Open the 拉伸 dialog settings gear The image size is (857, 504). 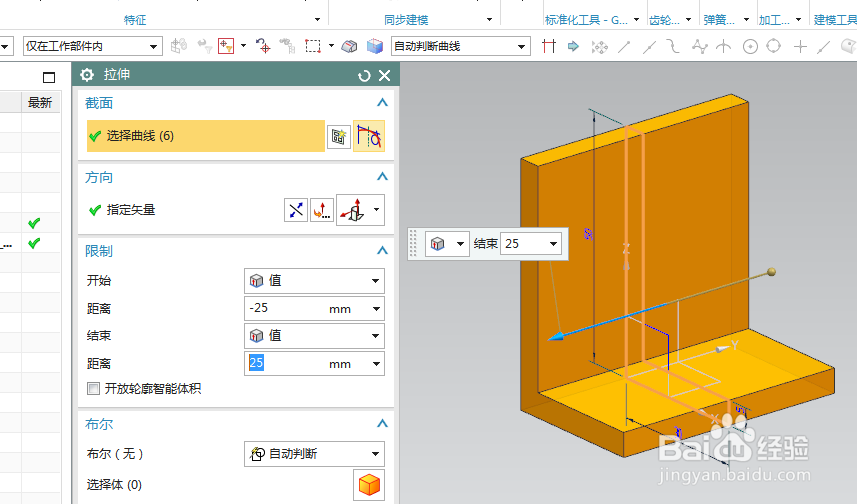pyautogui.click(x=87, y=75)
